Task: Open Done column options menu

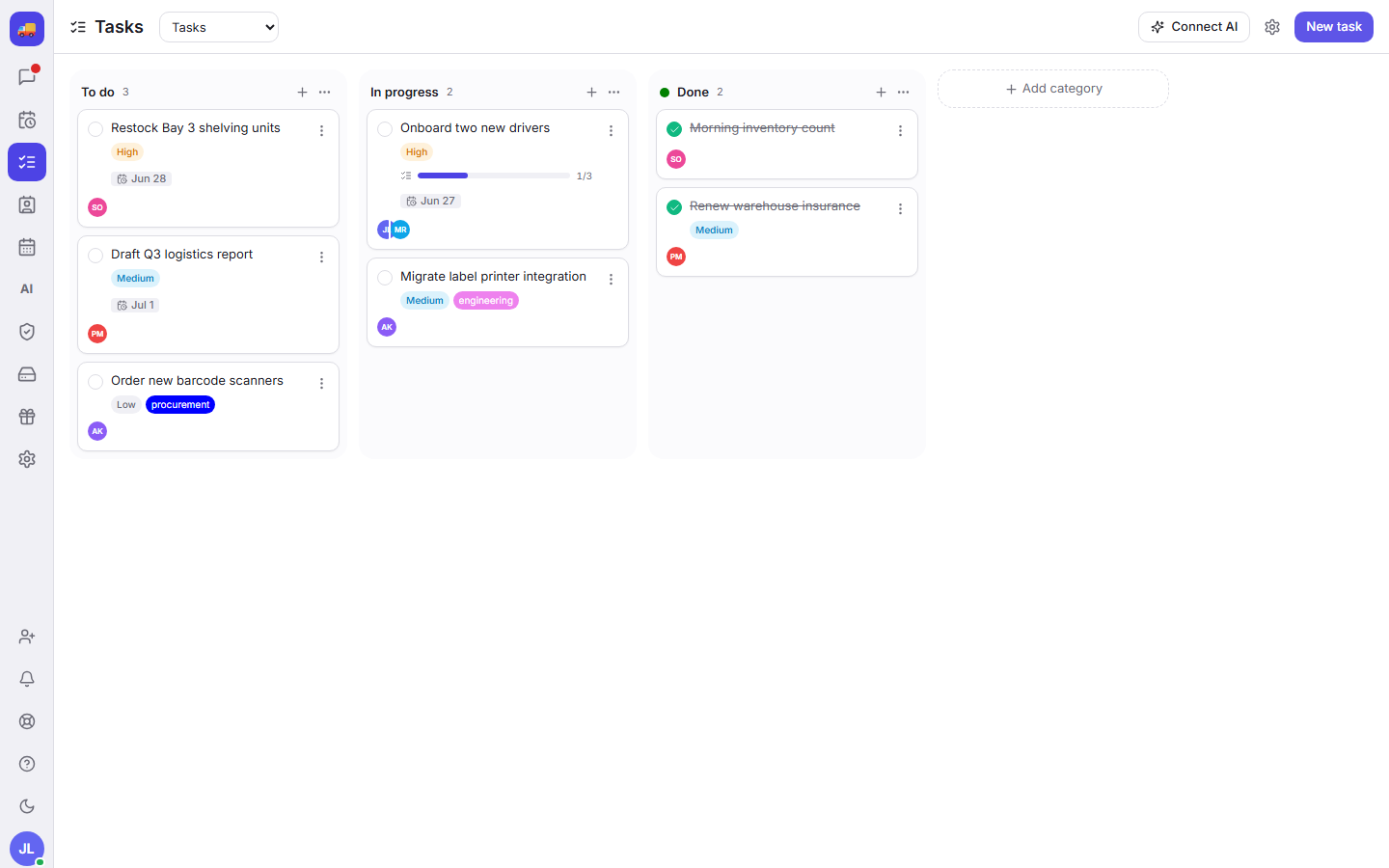Action: coord(904,92)
